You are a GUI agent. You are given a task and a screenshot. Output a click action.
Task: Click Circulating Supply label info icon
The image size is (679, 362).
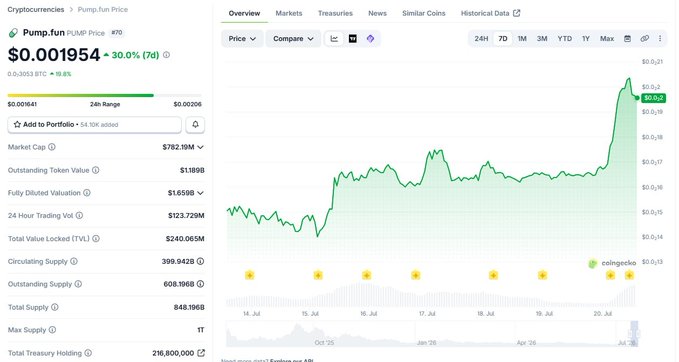tap(74, 261)
